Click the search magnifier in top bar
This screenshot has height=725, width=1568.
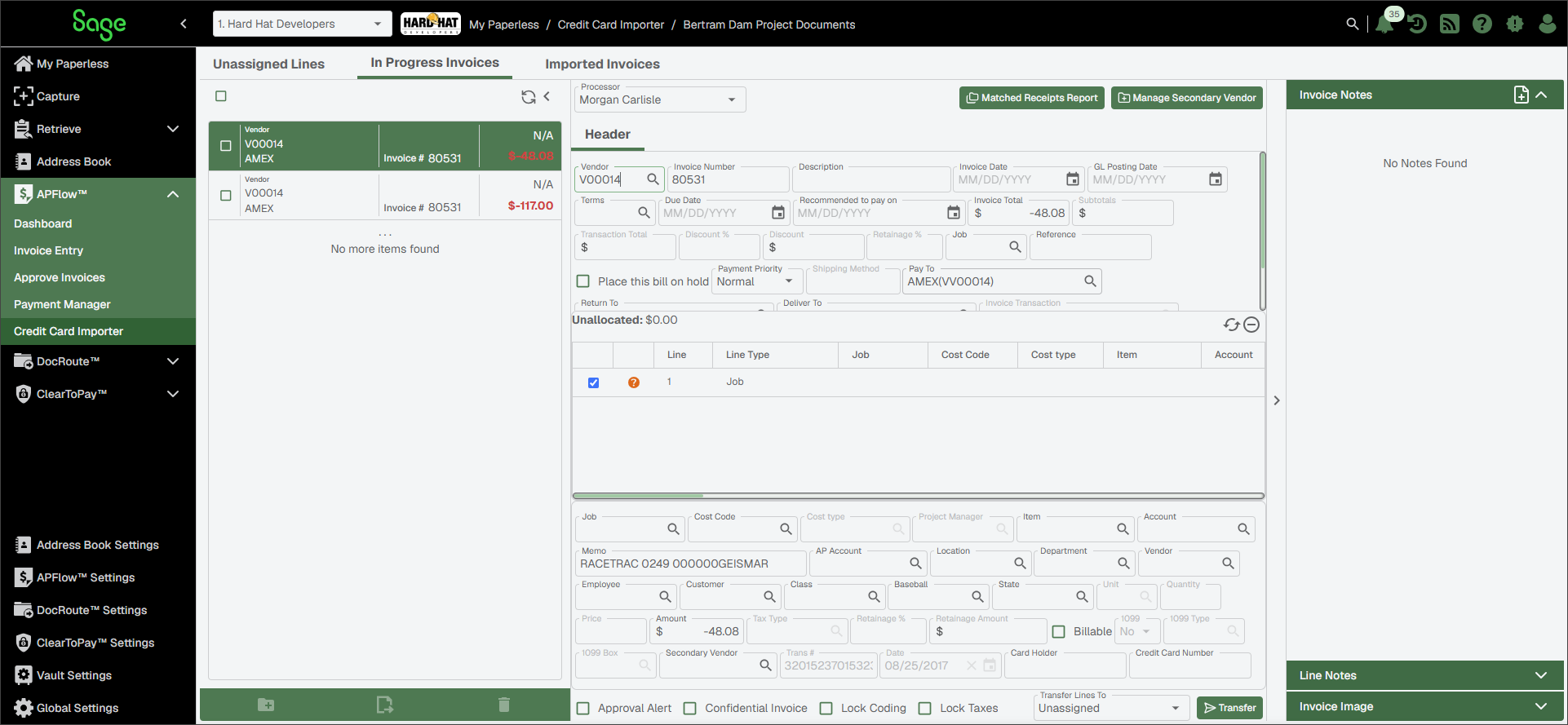tap(1353, 24)
